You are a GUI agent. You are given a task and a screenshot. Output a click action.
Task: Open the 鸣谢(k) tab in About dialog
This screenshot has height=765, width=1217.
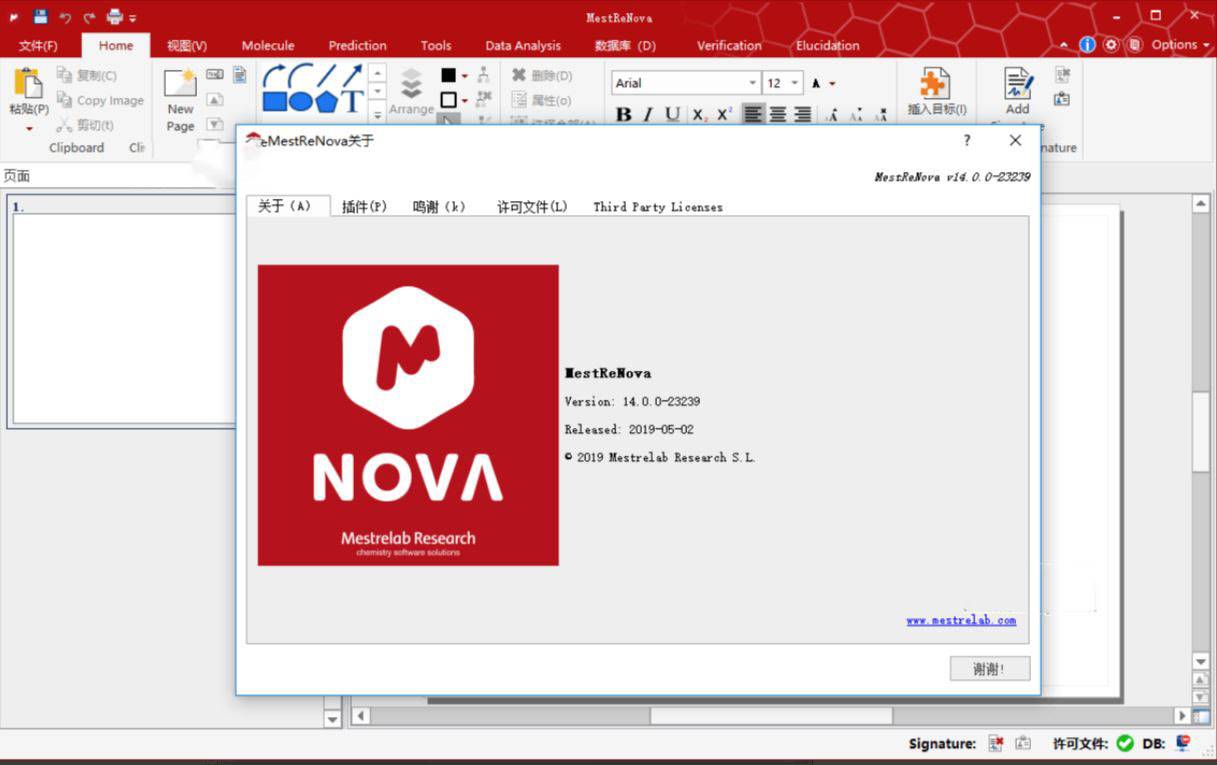coord(439,207)
